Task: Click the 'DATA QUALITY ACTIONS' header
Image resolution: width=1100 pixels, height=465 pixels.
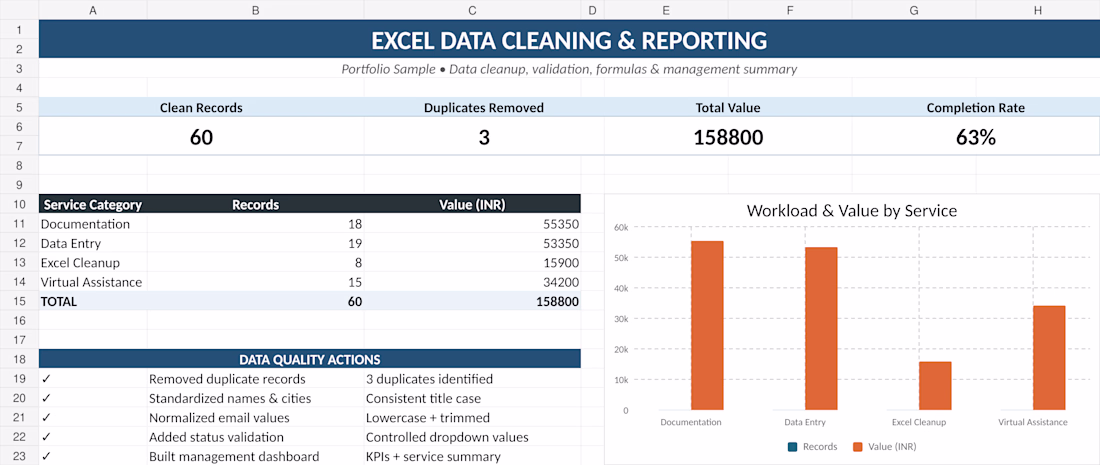Action: 309,359
